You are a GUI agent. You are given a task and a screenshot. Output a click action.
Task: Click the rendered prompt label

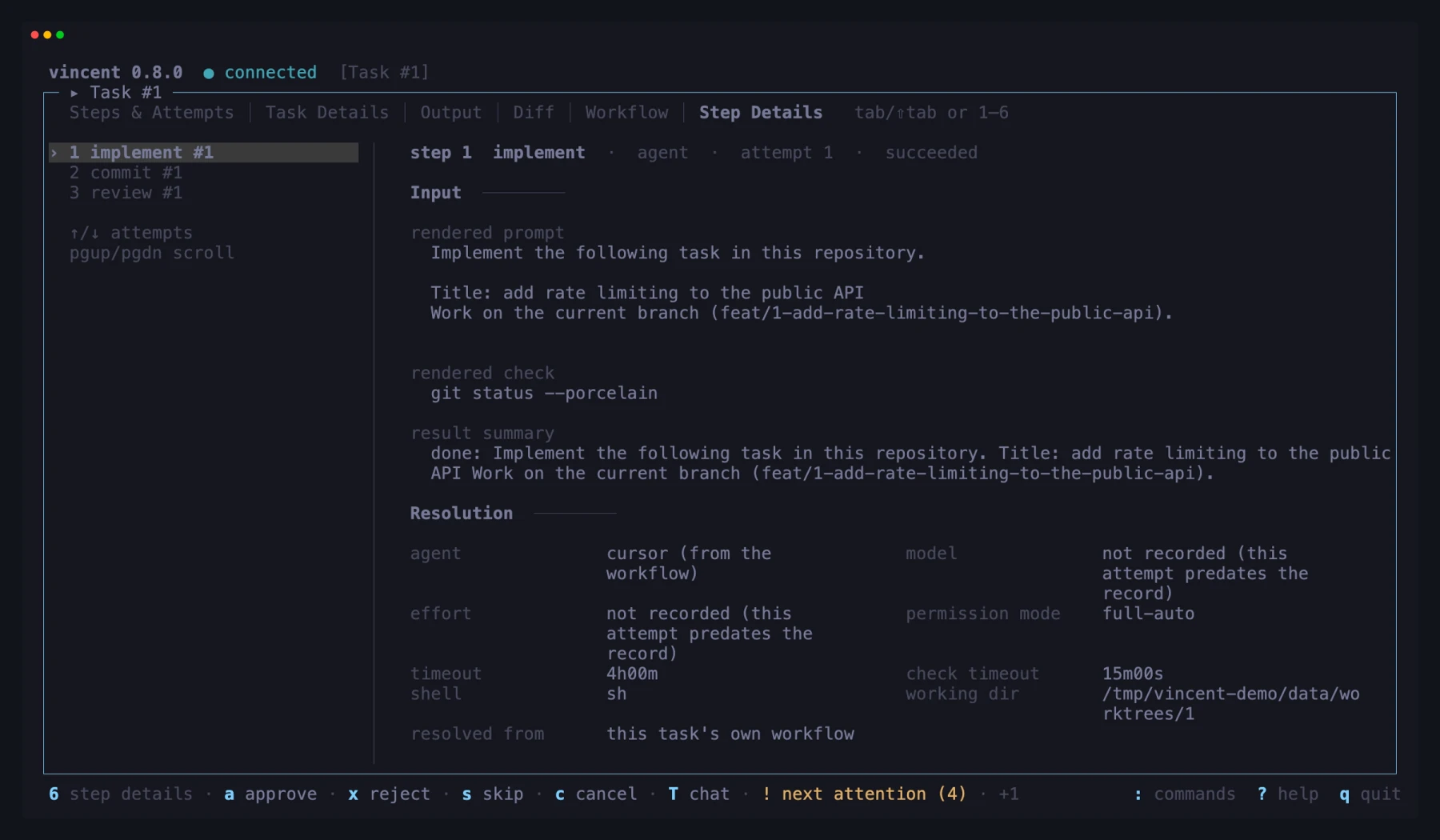pos(487,233)
